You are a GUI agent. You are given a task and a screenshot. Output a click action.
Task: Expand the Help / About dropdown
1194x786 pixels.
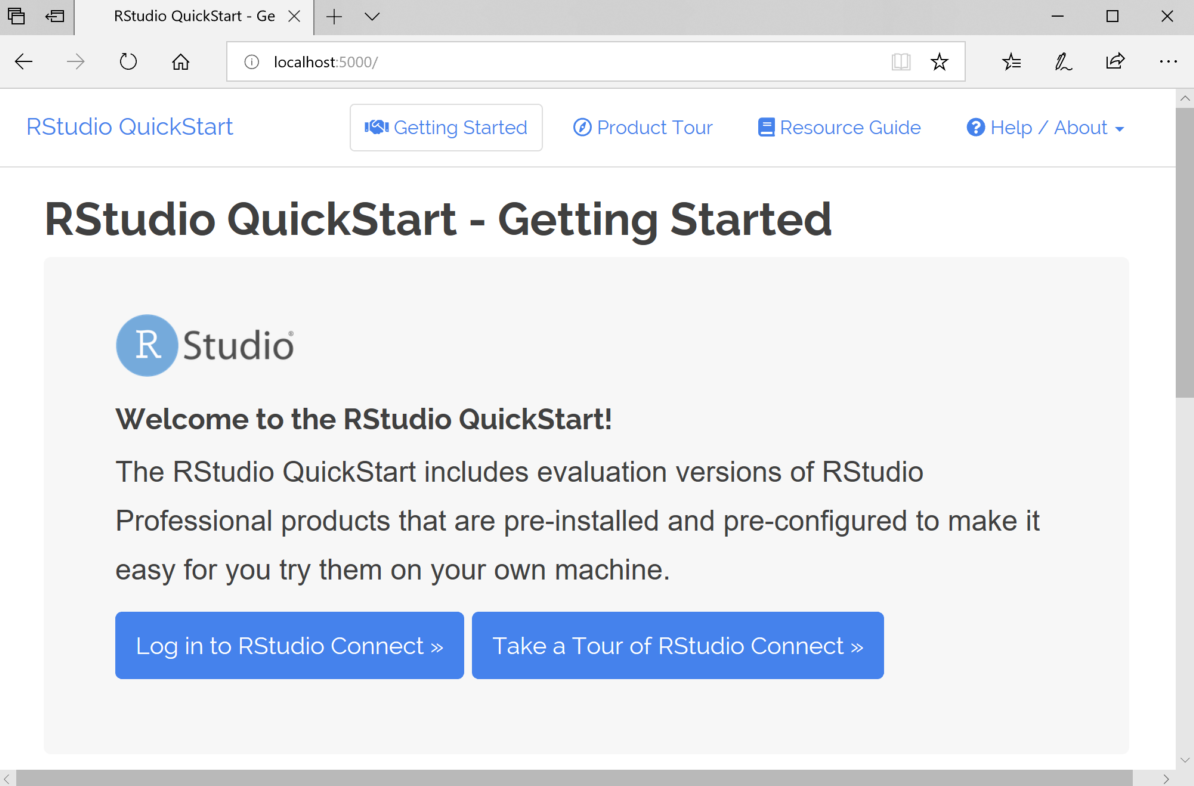pyautogui.click(x=1045, y=127)
